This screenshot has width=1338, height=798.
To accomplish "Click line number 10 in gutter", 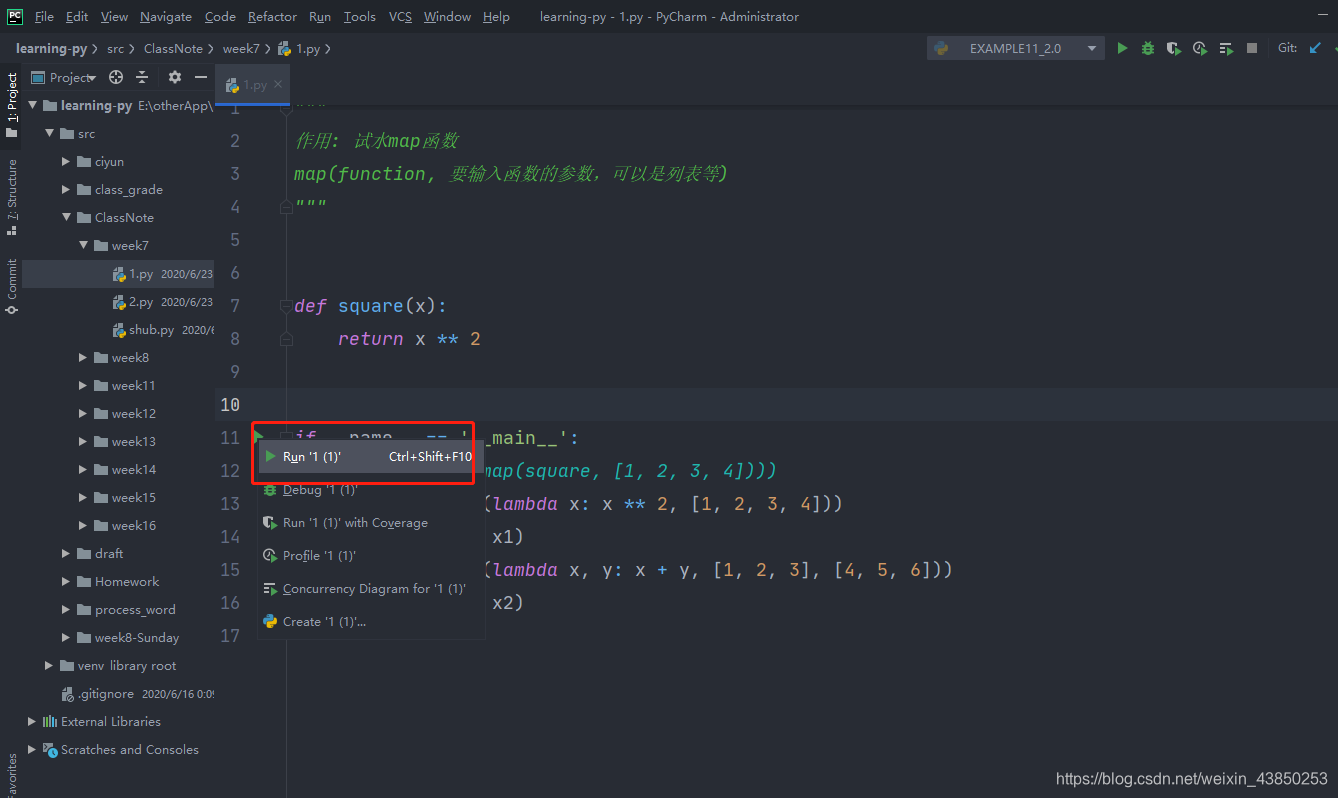I will (x=230, y=404).
